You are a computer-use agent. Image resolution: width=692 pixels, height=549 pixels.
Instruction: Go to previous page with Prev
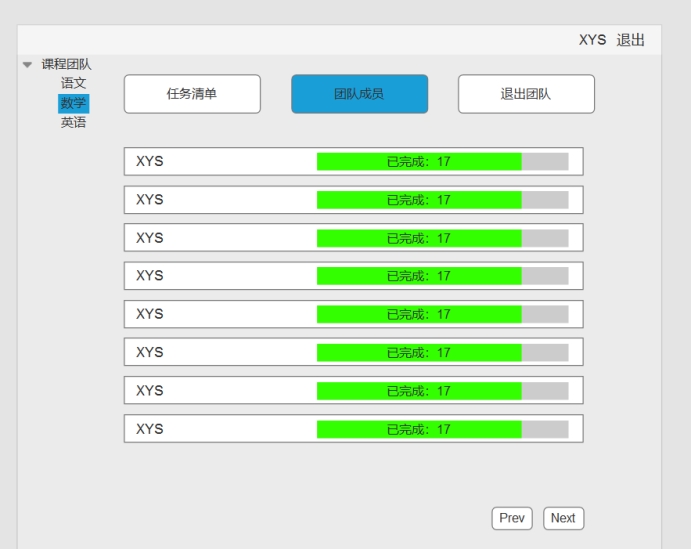(x=512, y=518)
